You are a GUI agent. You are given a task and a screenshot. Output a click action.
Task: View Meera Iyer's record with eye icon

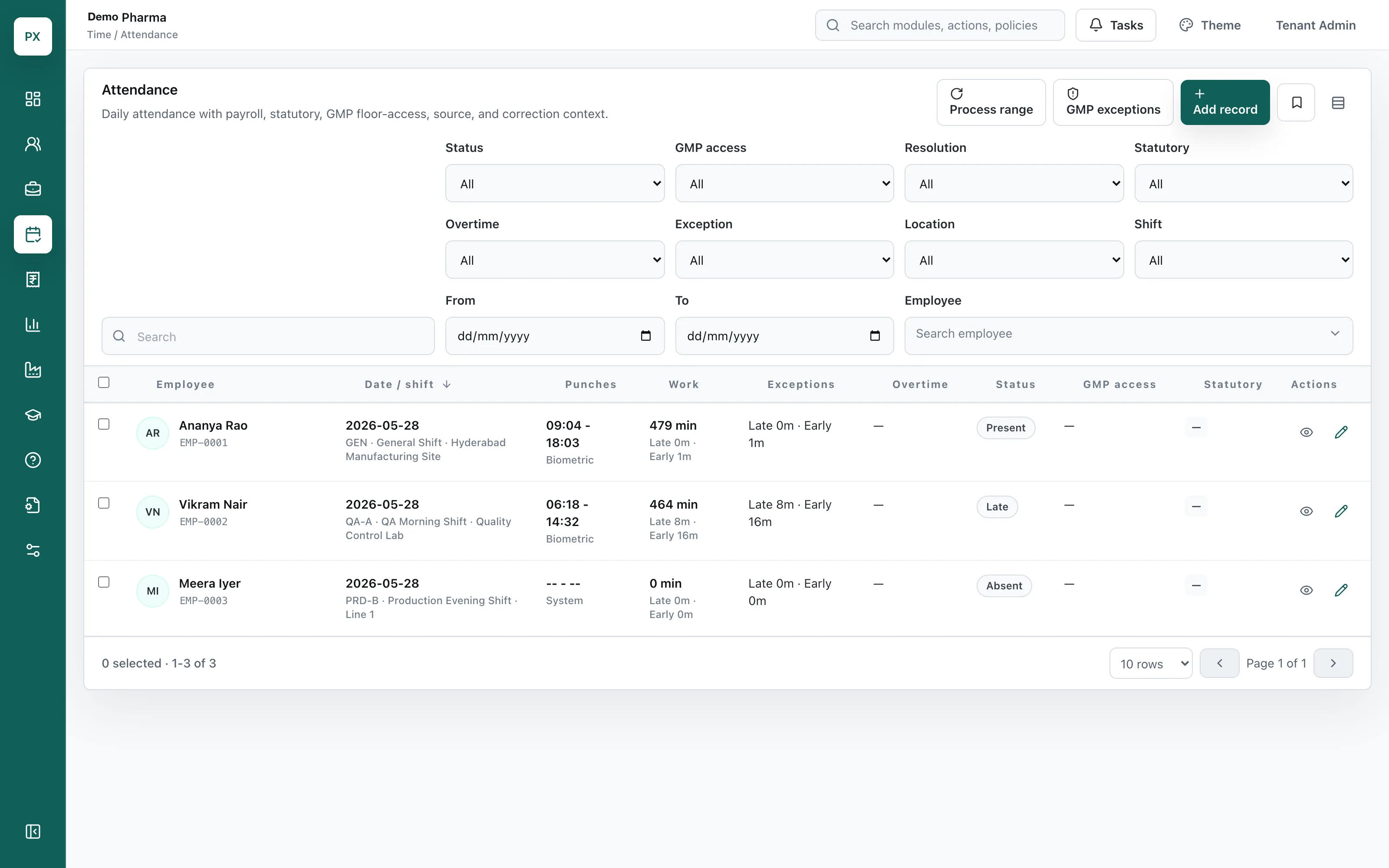tap(1307, 590)
